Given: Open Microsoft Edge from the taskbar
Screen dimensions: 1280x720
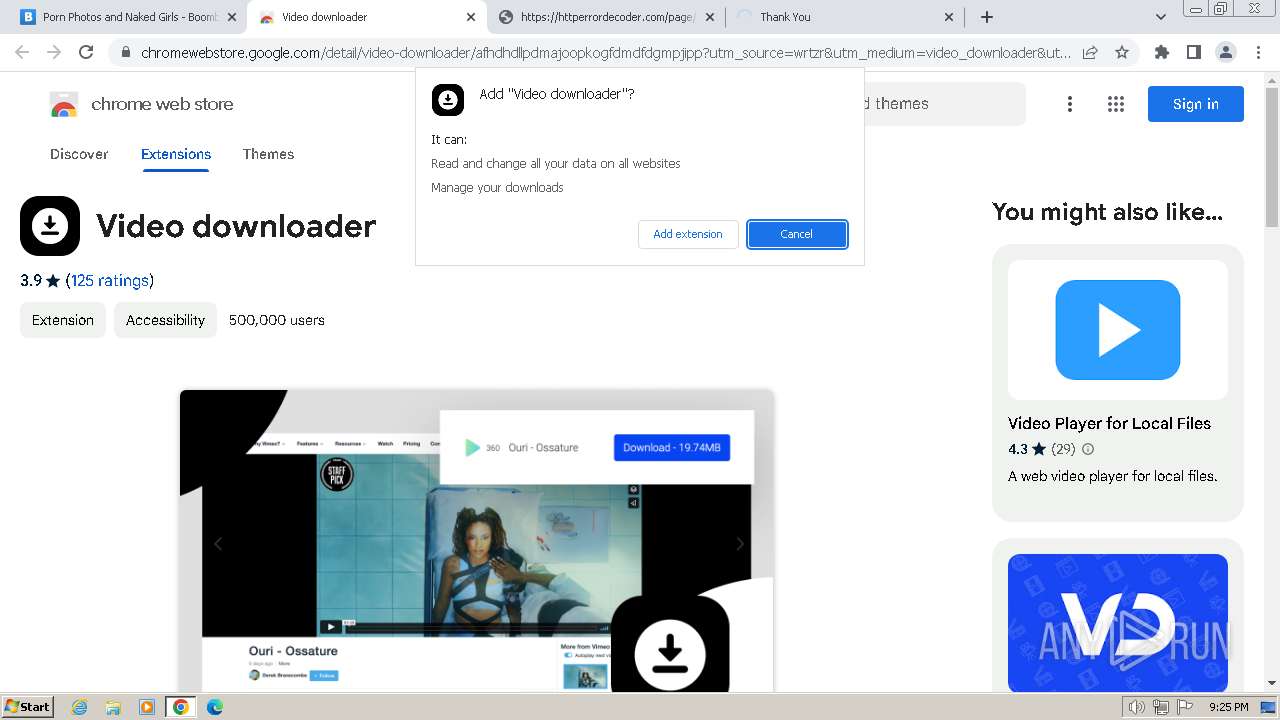Looking at the screenshot, I should (x=215, y=707).
